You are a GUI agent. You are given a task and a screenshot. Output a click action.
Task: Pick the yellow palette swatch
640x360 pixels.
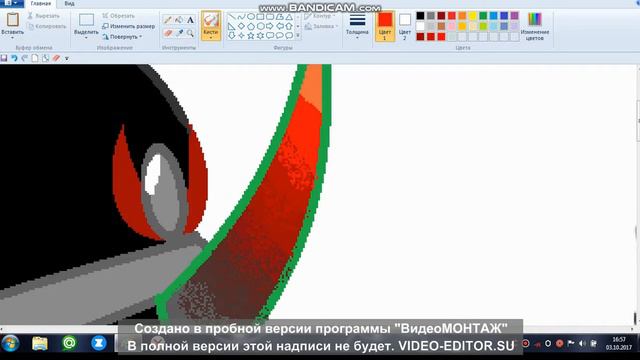coord(473,16)
